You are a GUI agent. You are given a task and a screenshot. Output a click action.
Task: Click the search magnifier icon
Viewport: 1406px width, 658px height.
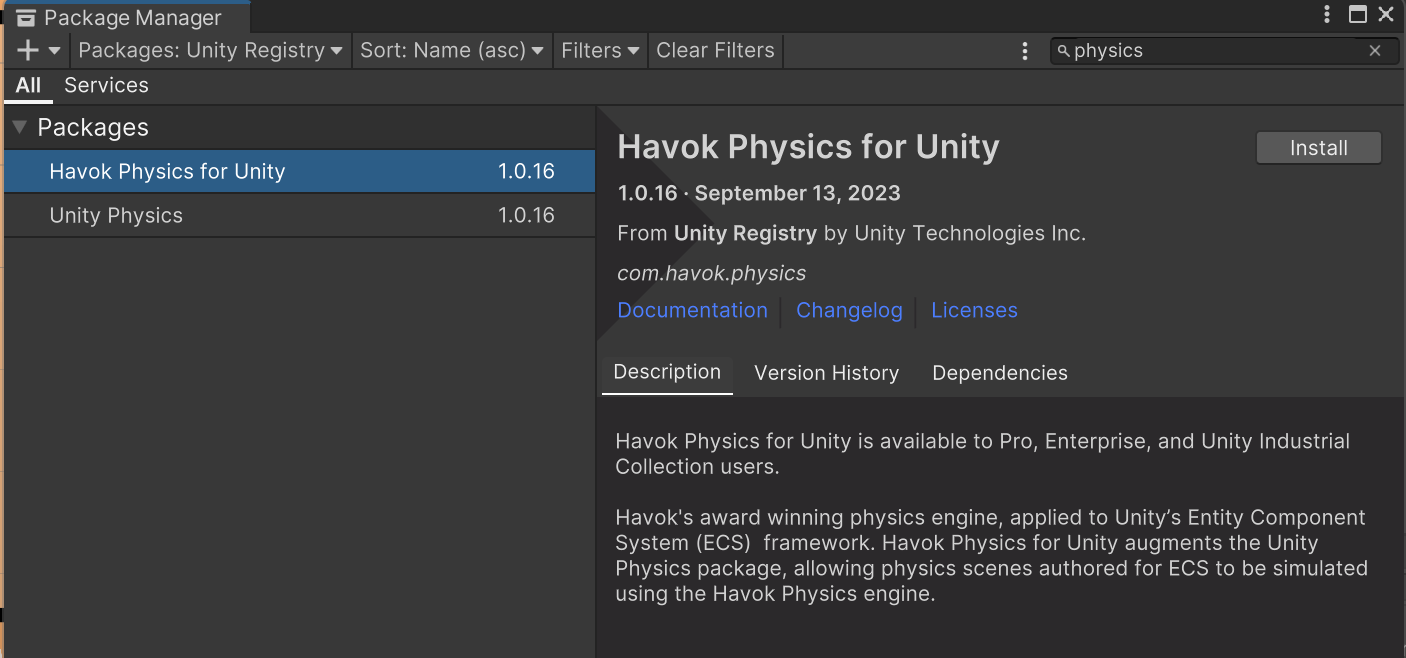[1064, 51]
